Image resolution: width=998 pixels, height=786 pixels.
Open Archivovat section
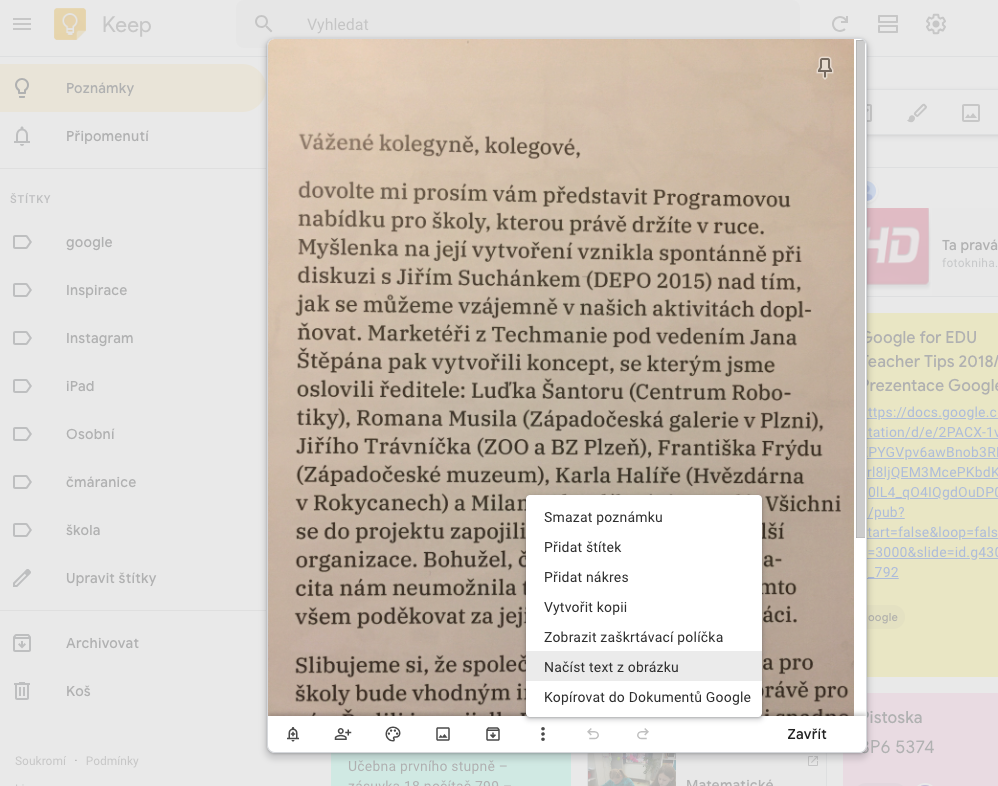(x=132, y=643)
